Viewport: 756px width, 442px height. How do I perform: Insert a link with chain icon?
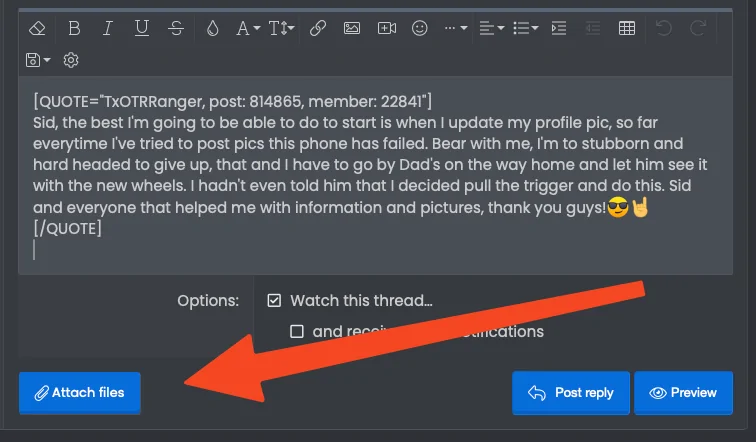[x=318, y=28]
